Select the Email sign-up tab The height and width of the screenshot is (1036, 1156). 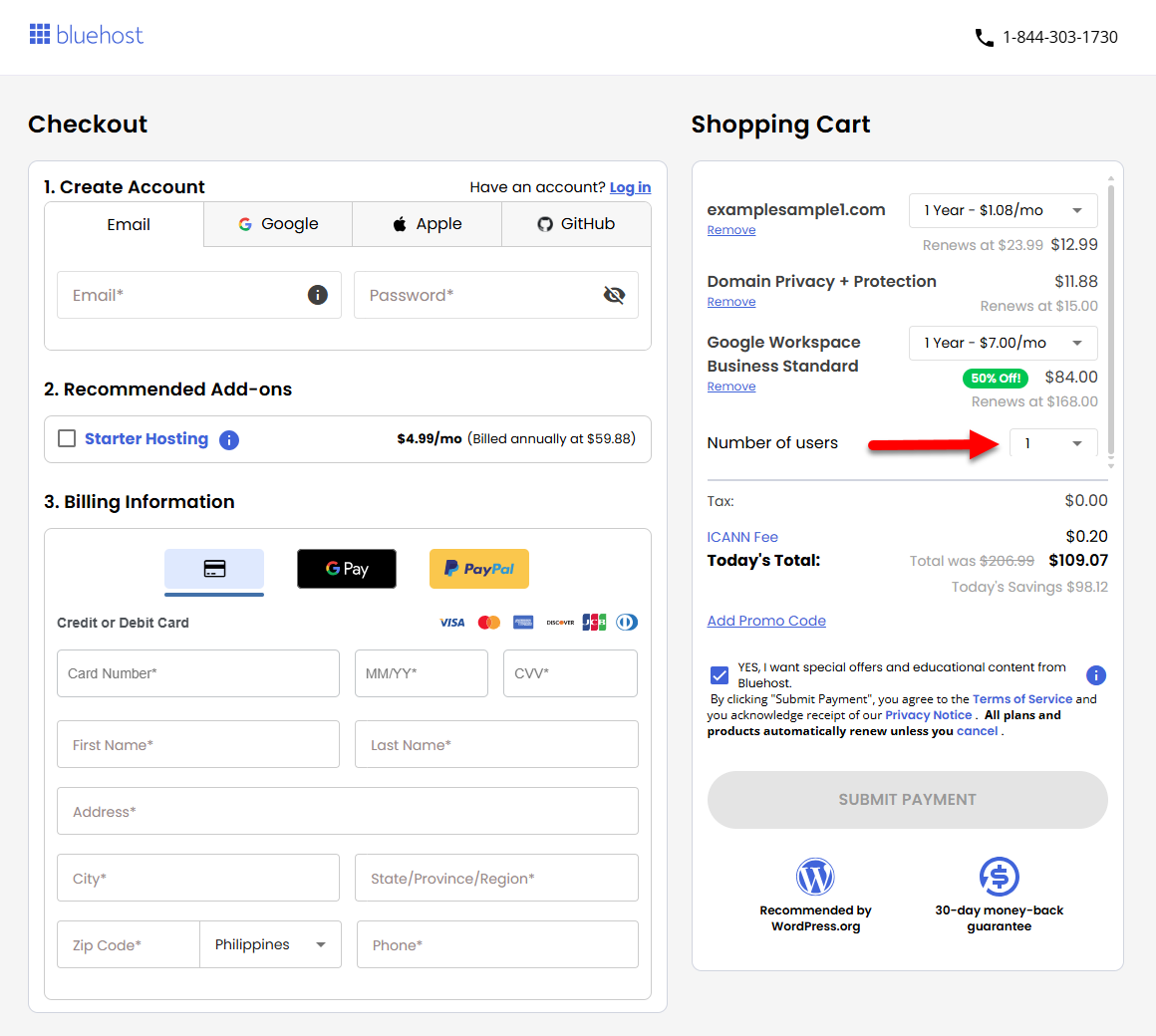[x=125, y=225]
